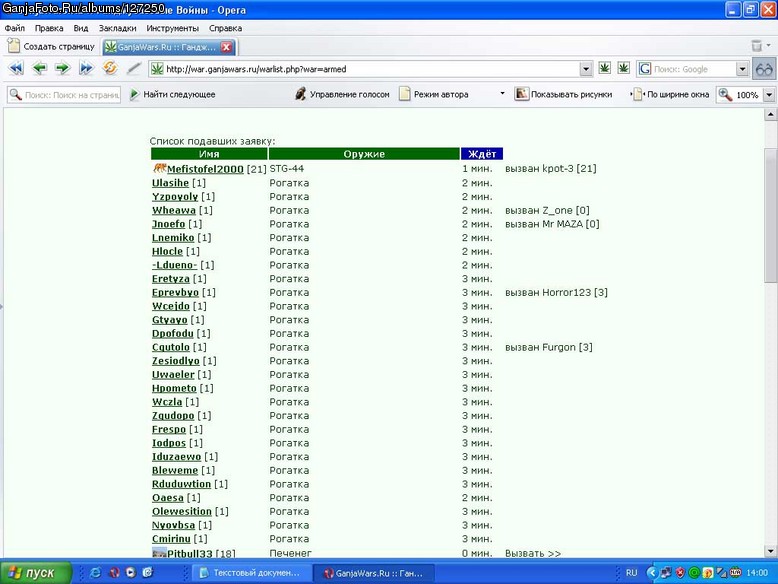Toggle Показывать рисунки images display

tap(564, 94)
